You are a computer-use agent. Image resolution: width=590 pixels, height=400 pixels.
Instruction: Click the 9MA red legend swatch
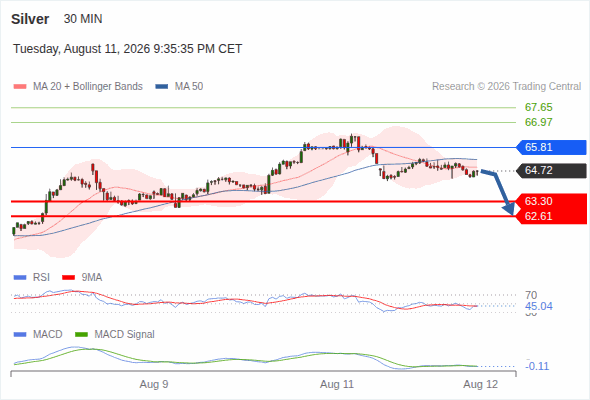point(68,278)
